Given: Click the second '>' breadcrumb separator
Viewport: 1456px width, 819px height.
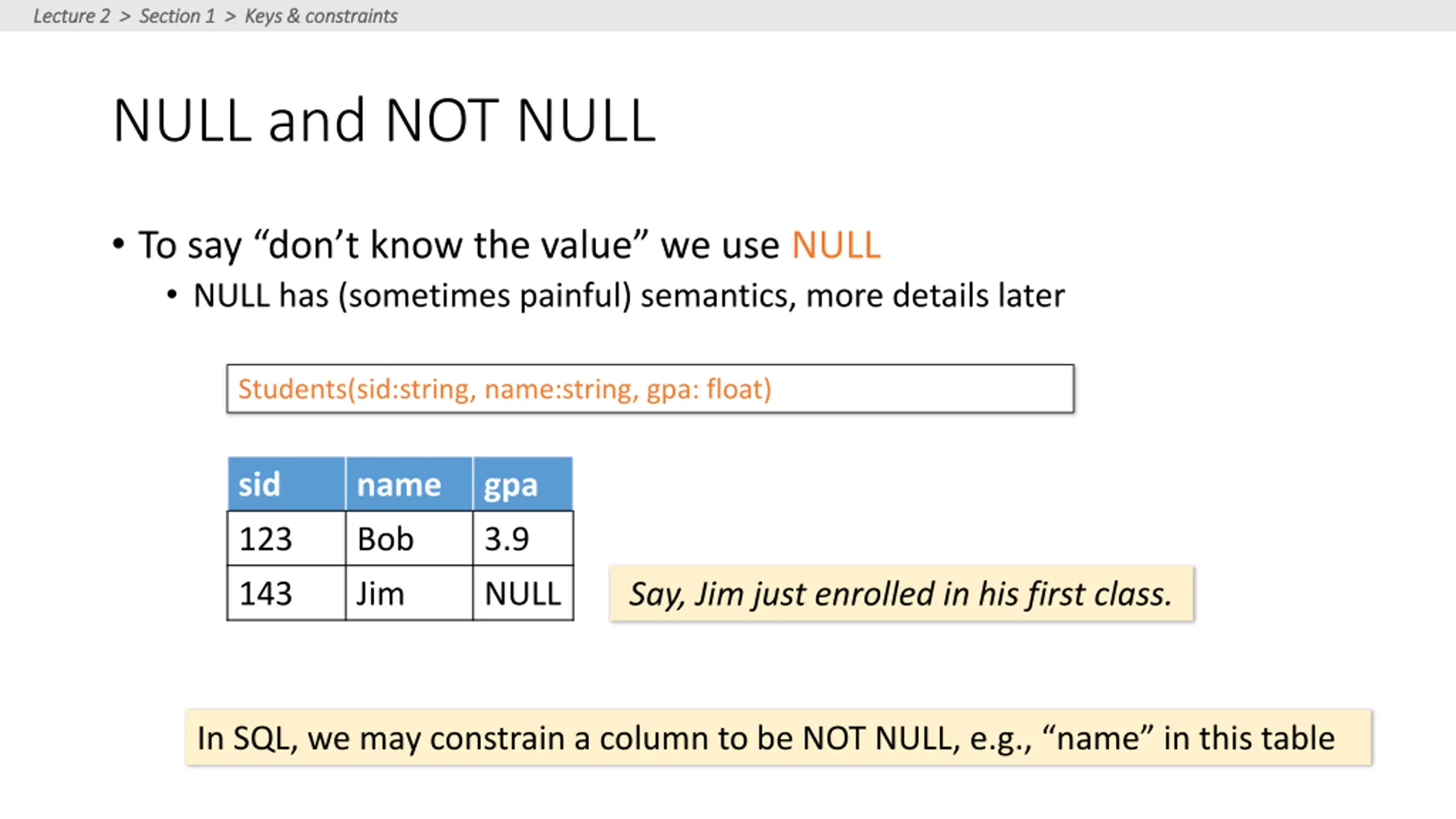Looking at the screenshot, I should coord(230,16).
